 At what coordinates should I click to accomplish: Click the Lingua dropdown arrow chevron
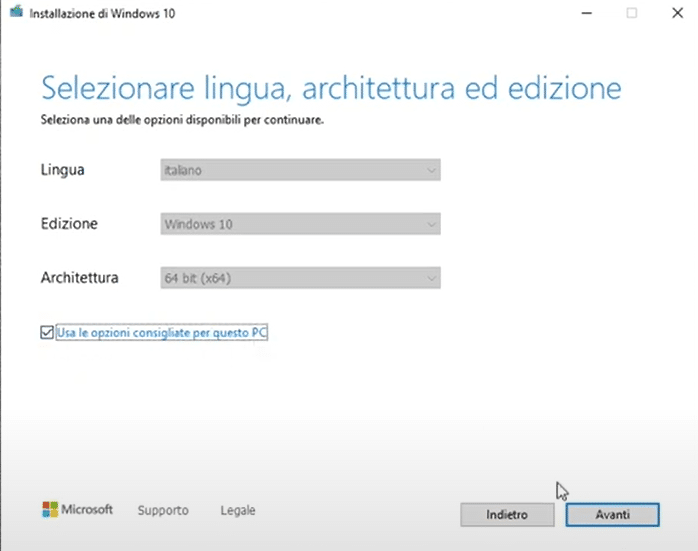click(430, 170)
